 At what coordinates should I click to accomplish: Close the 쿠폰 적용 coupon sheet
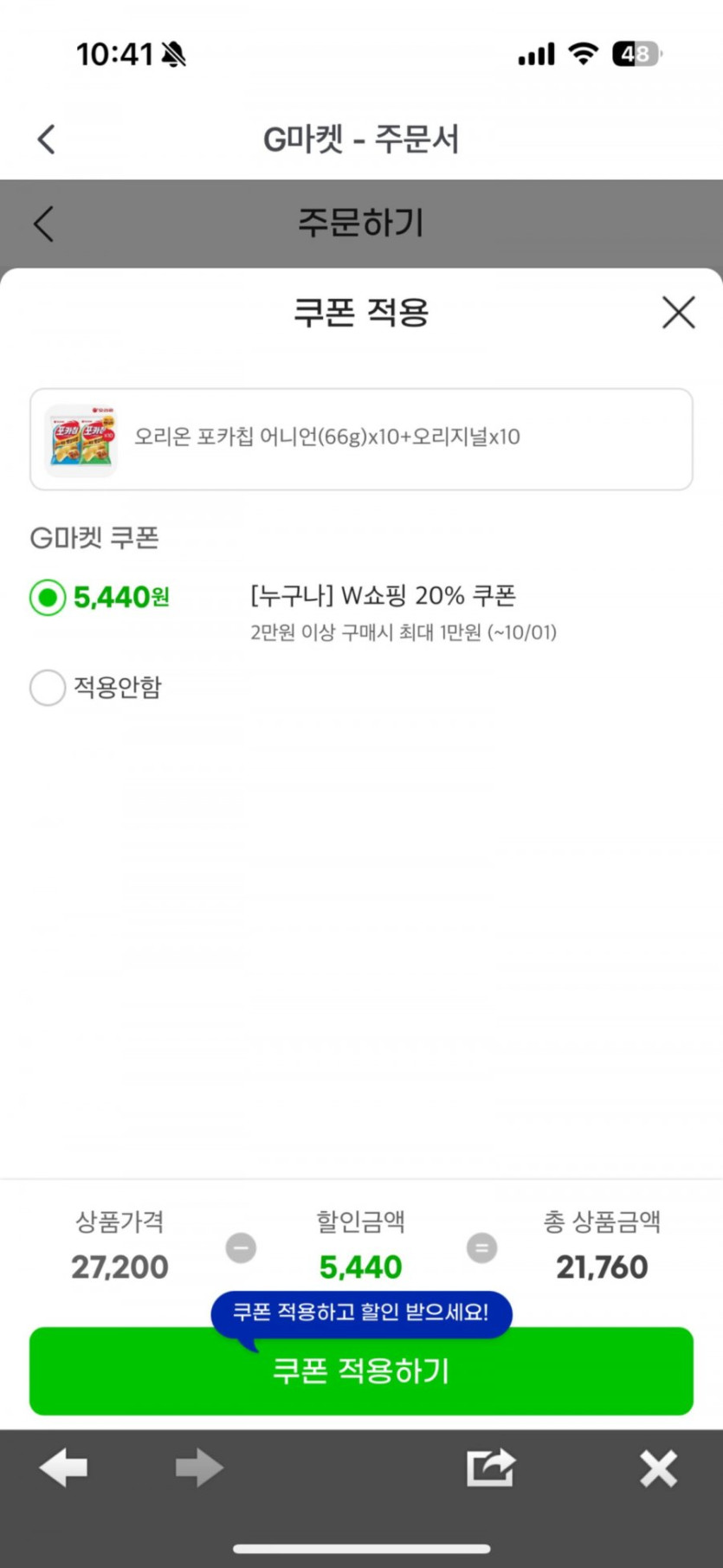coord(678,312)
